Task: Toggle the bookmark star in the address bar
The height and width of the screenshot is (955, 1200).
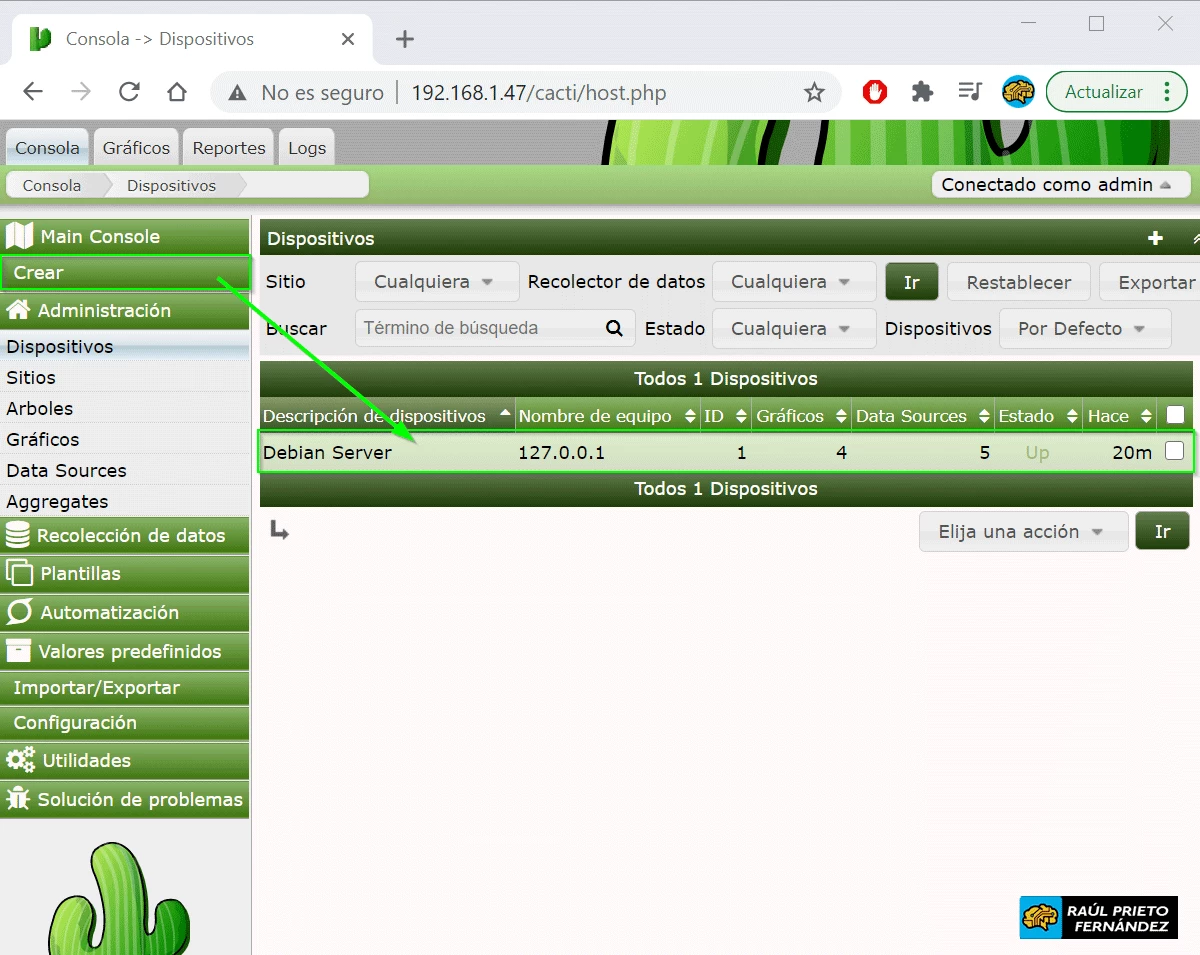Action: coord(814,91)
